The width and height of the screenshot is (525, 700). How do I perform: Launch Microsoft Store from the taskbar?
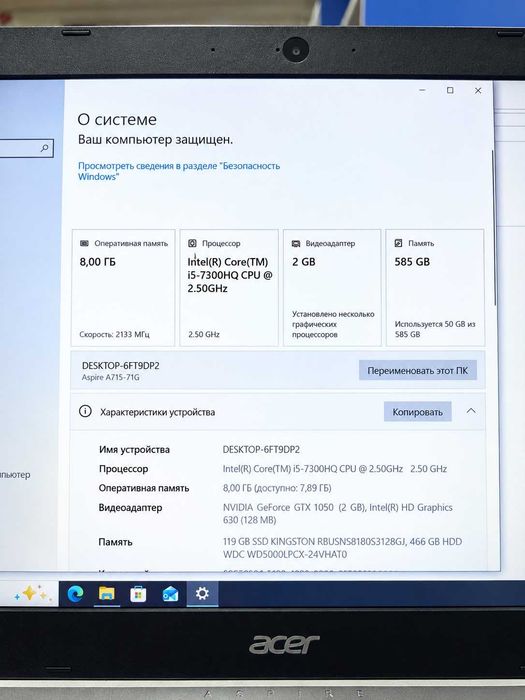(x=138, y=594)
